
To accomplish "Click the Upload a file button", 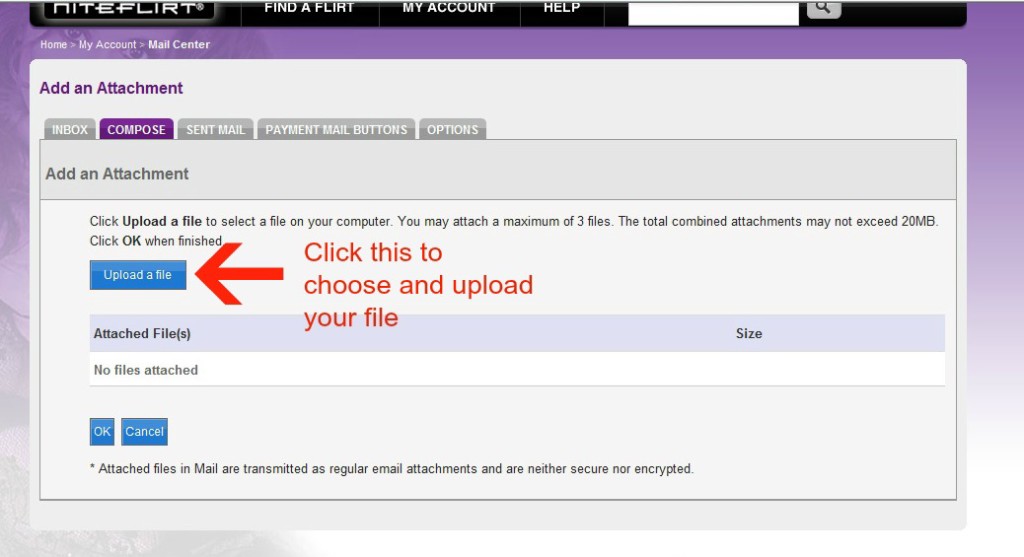I will click(138, 275).
